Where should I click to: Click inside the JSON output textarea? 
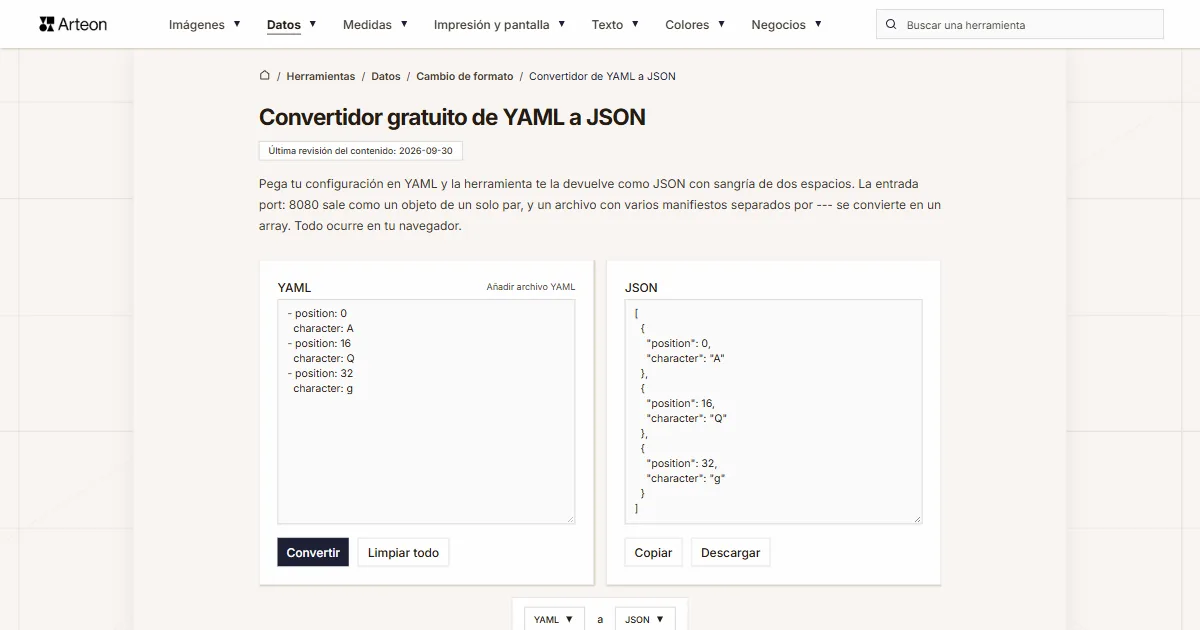coord(773,411)
